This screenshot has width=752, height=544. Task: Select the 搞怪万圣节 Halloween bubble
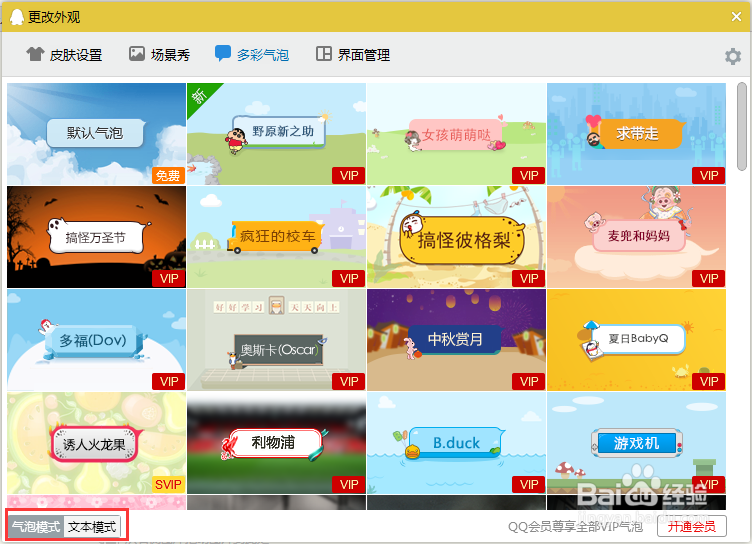coord(96,237)
